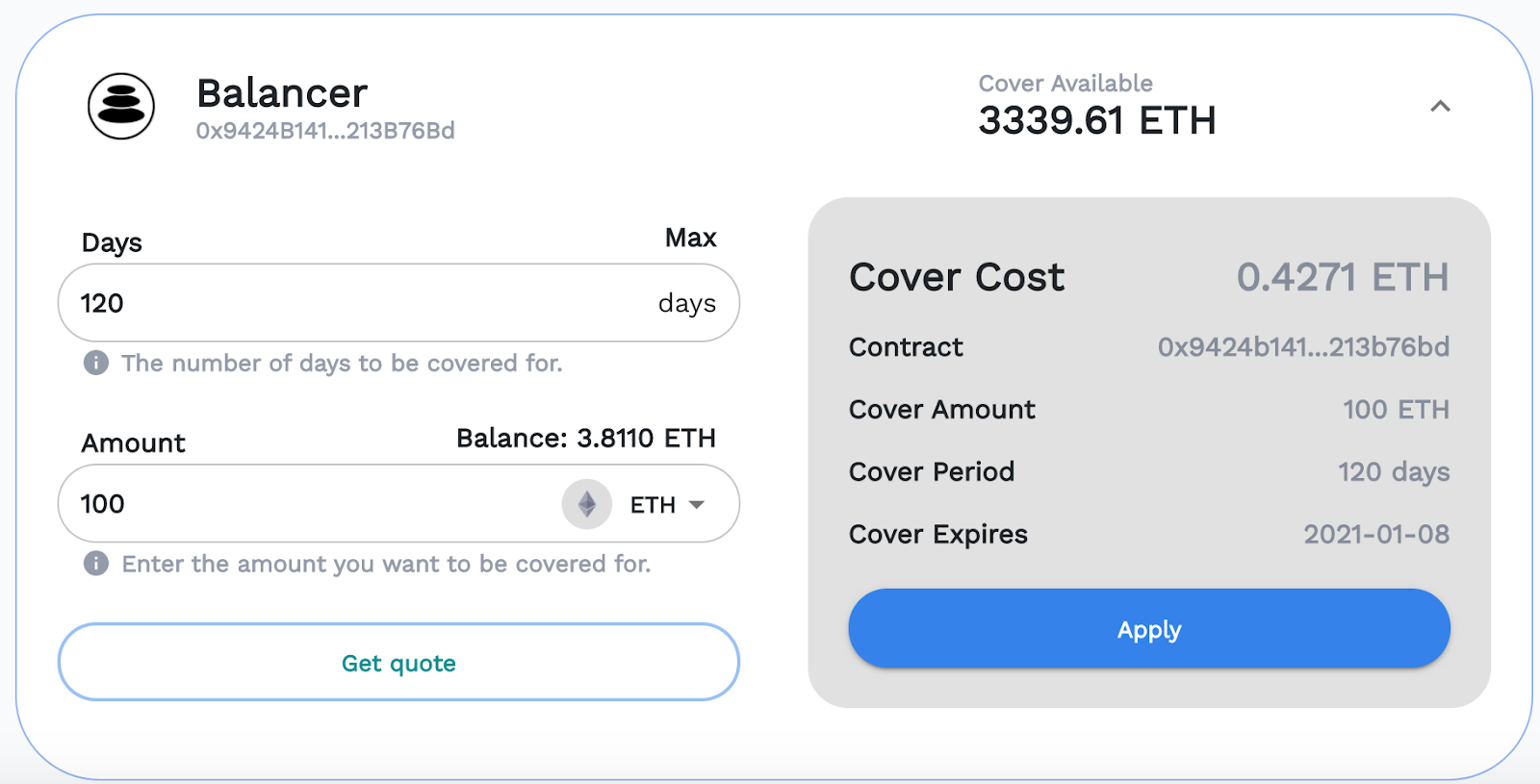Click the Ethereum token icon in Amount field
This screenshot has height=784, width=1540.
587,504
